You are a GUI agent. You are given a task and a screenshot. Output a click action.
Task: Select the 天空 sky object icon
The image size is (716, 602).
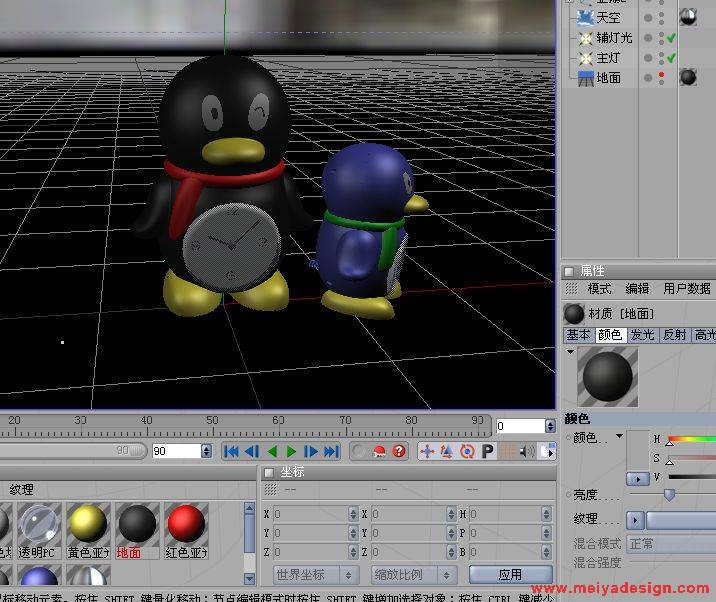point(585,17)
